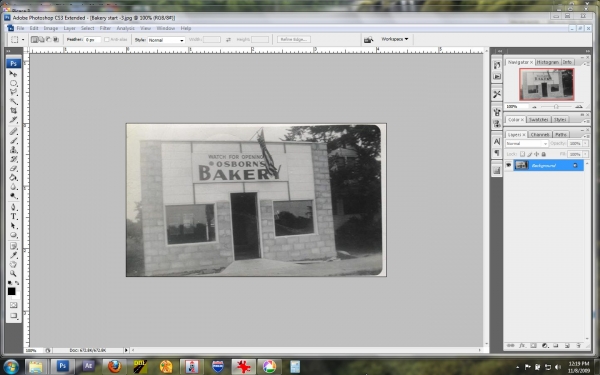
Task: Select the Eyedropper tool
Action: [13, 255]
